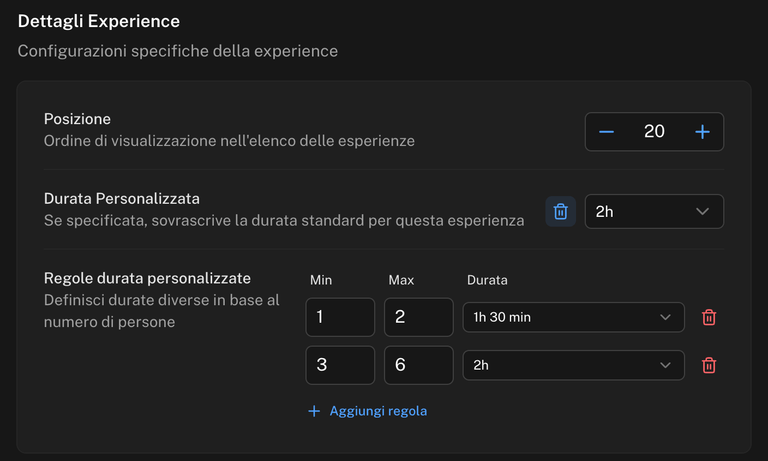Edit Max field containing 2
This screenshot has width=768, height=461.
pyautogui.click(x=418, y=317)
